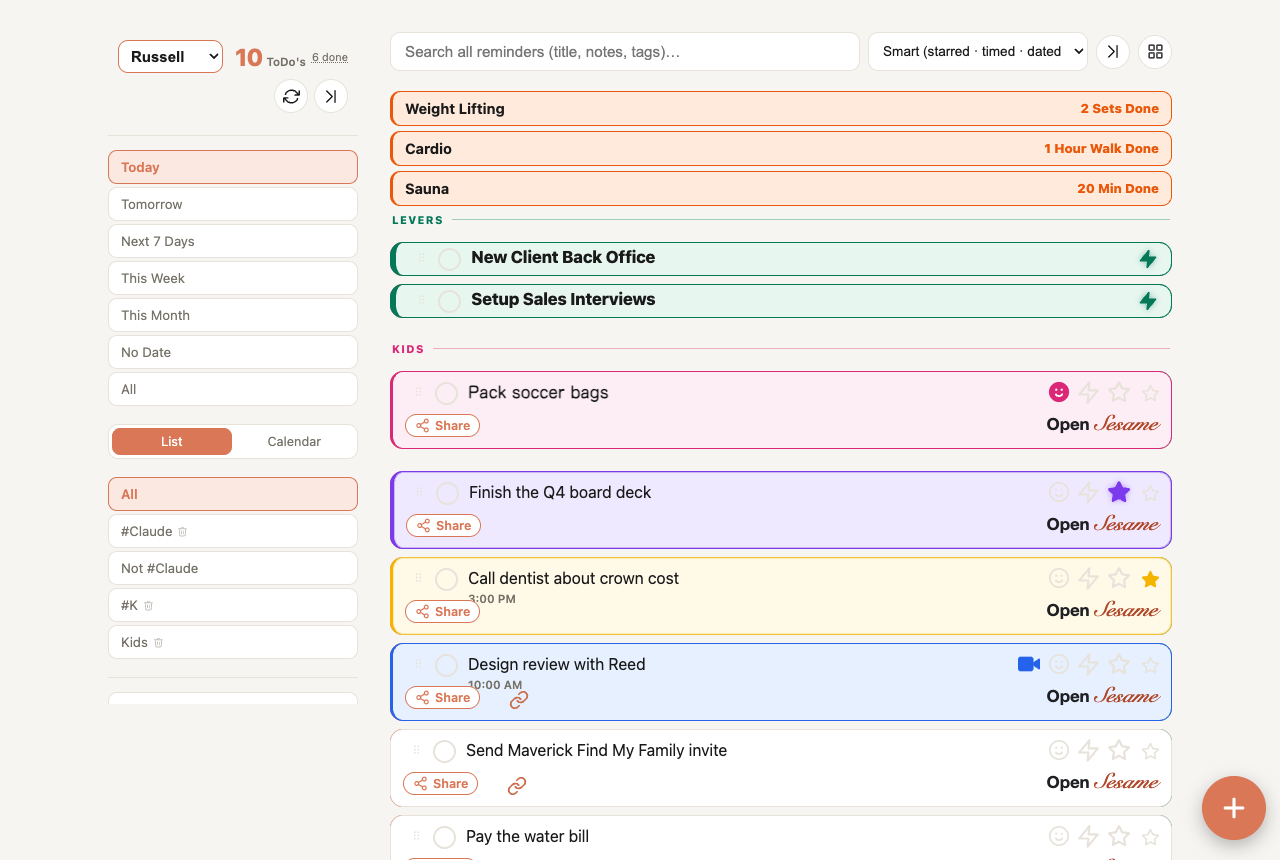Click Share on Send Maverick Find My Family invite
This screenshot has height=860, width=1280.
(441, 784)
